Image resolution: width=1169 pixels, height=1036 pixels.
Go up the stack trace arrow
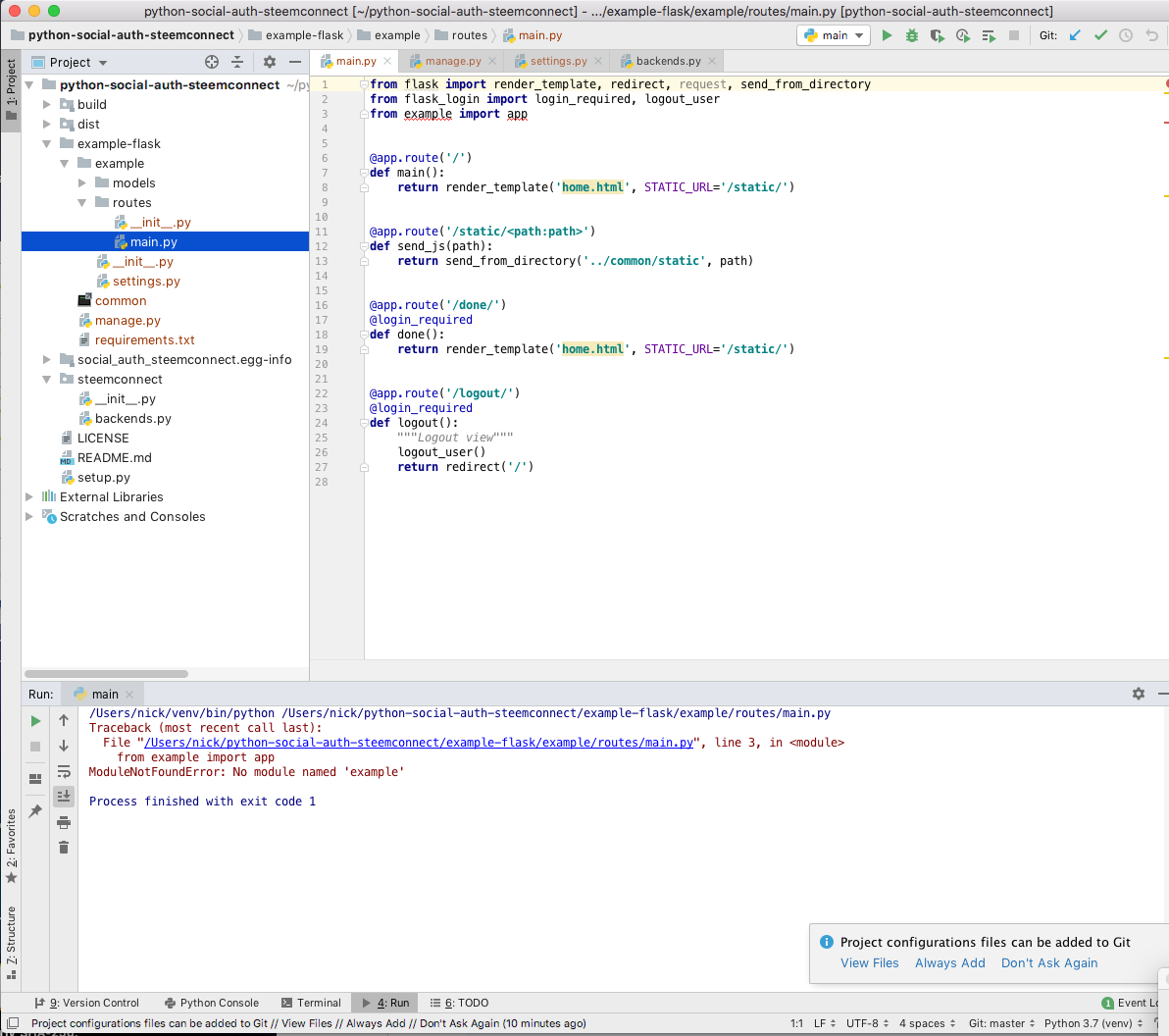tap(64, 720)
